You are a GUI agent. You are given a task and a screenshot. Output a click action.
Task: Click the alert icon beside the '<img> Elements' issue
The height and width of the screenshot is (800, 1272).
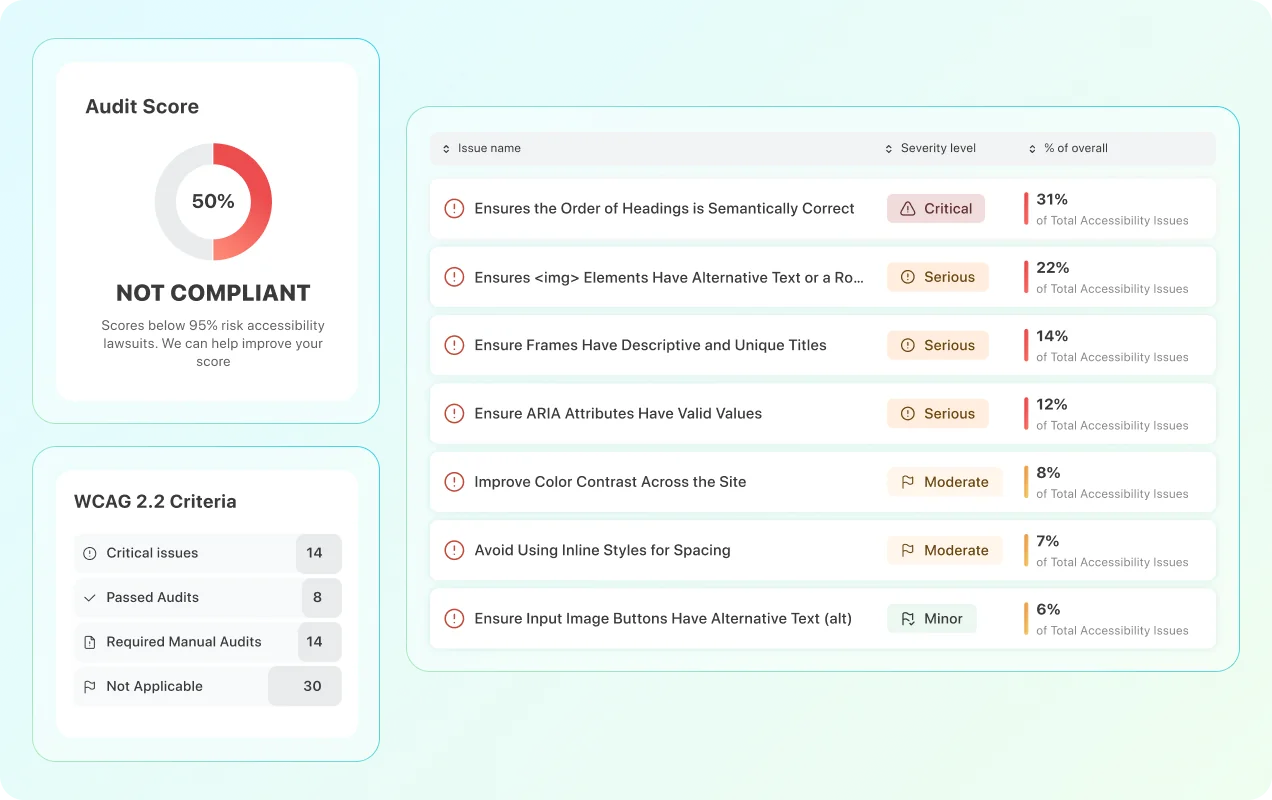(454, 277)
